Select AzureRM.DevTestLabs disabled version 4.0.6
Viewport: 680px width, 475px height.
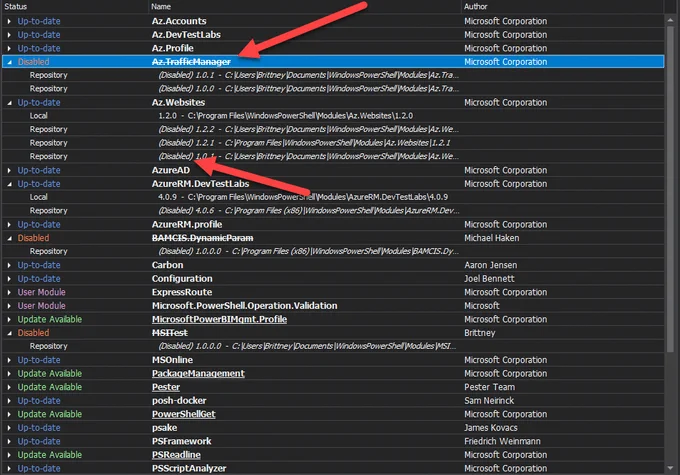[308, 211]
